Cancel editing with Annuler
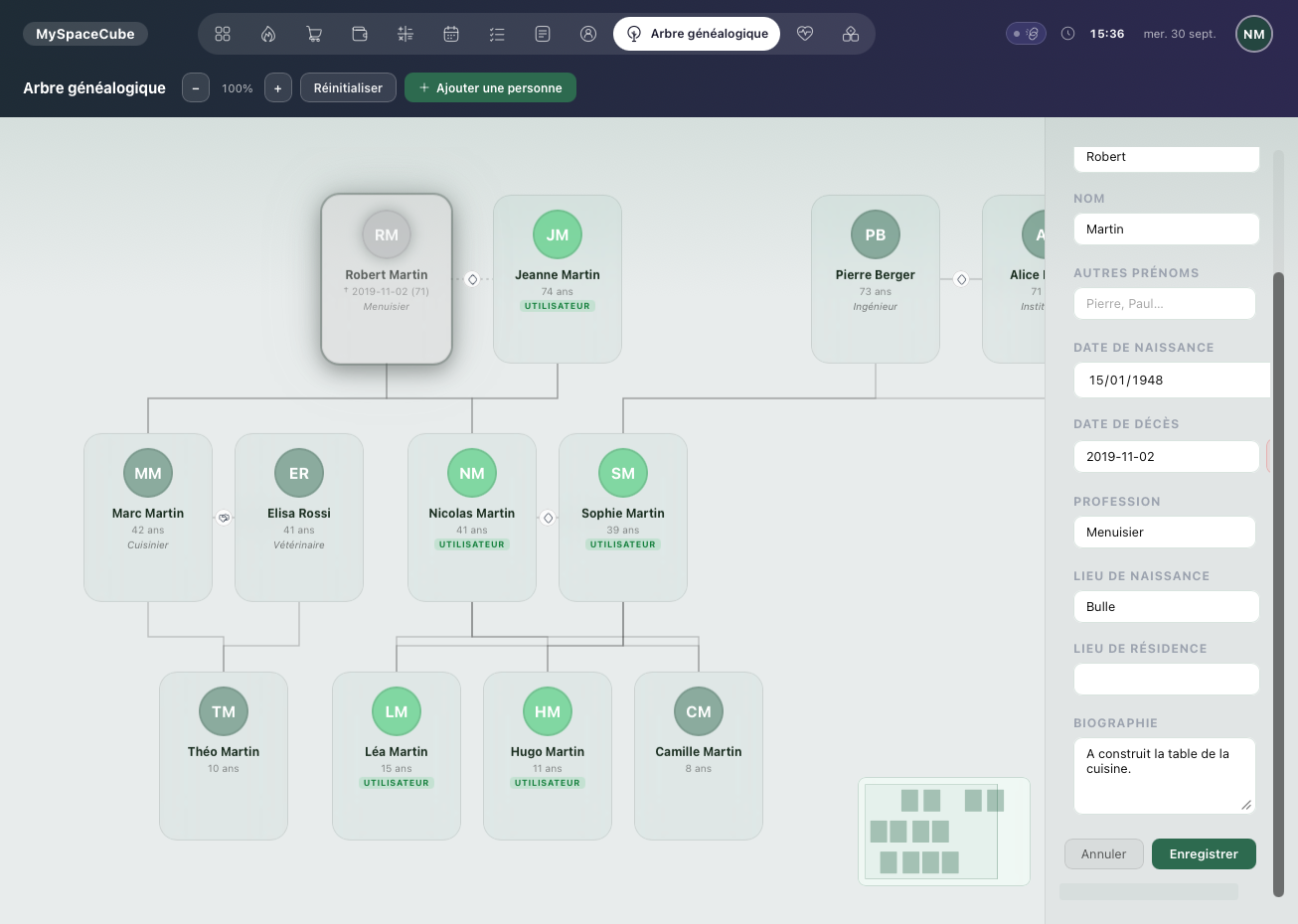 (1104, 854)
